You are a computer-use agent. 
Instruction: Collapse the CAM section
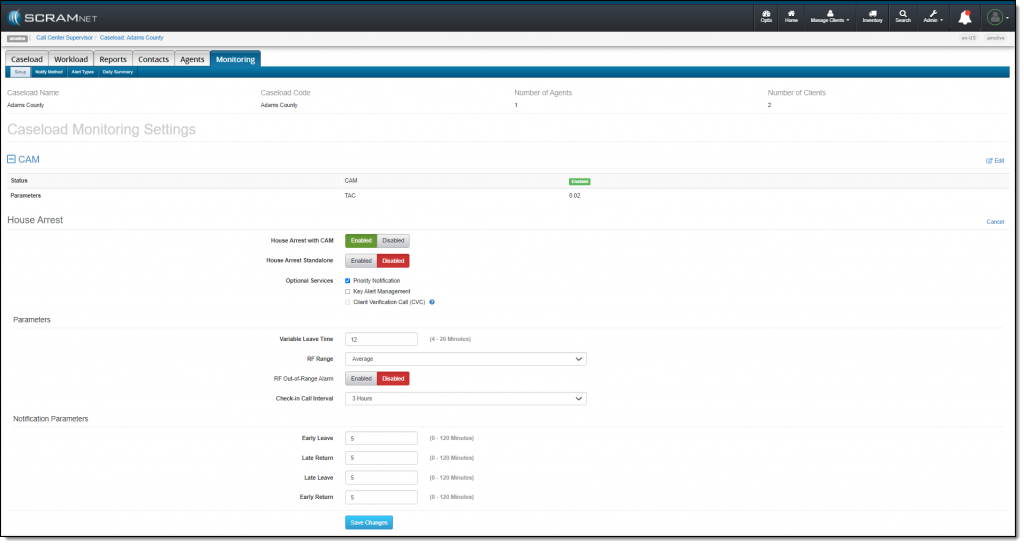click(11, 159)
